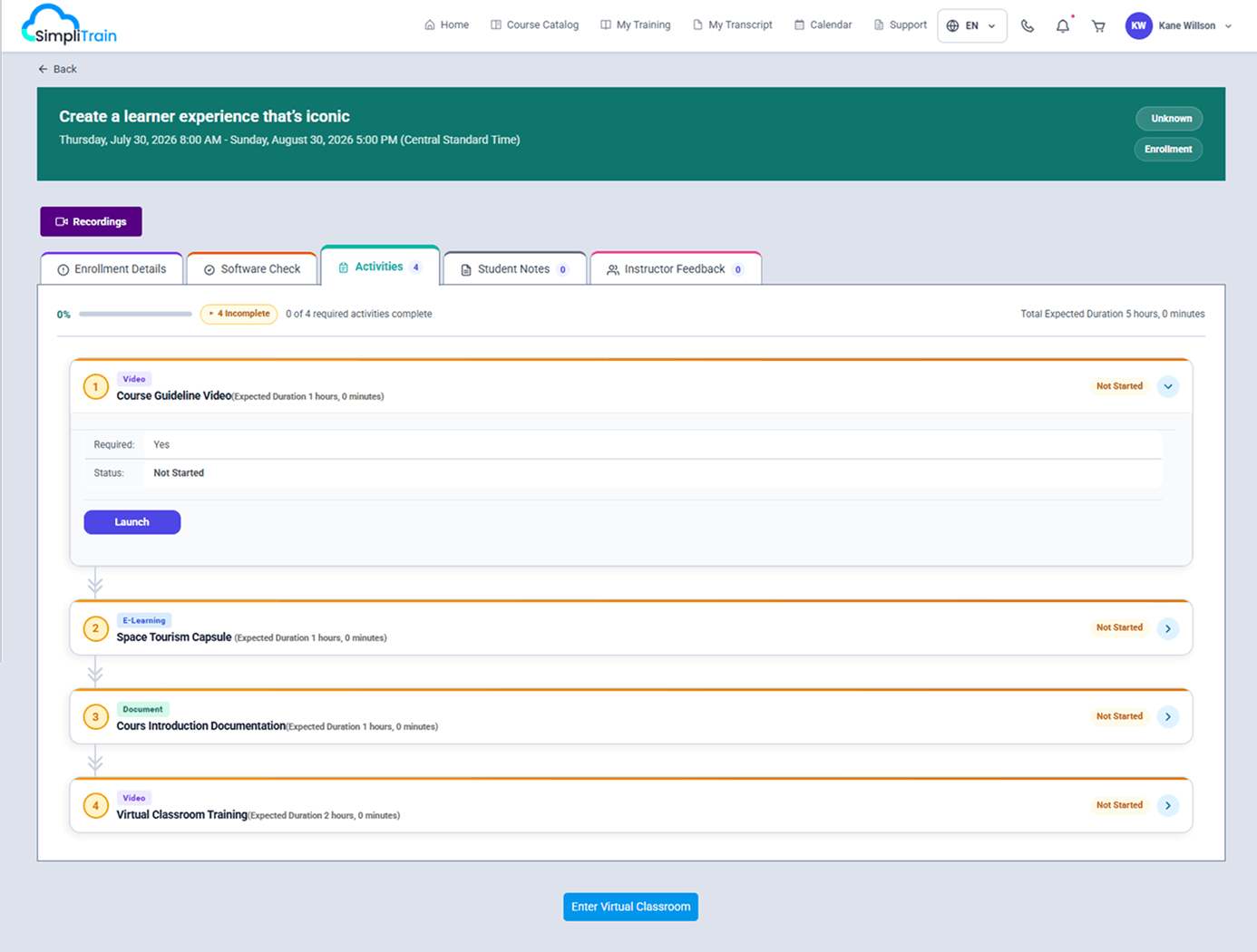The height and width of the screenshot is (952, 1257).
Task: Click step number 1 circle icon
Action: pyautogui.click(x=96, y=387)
